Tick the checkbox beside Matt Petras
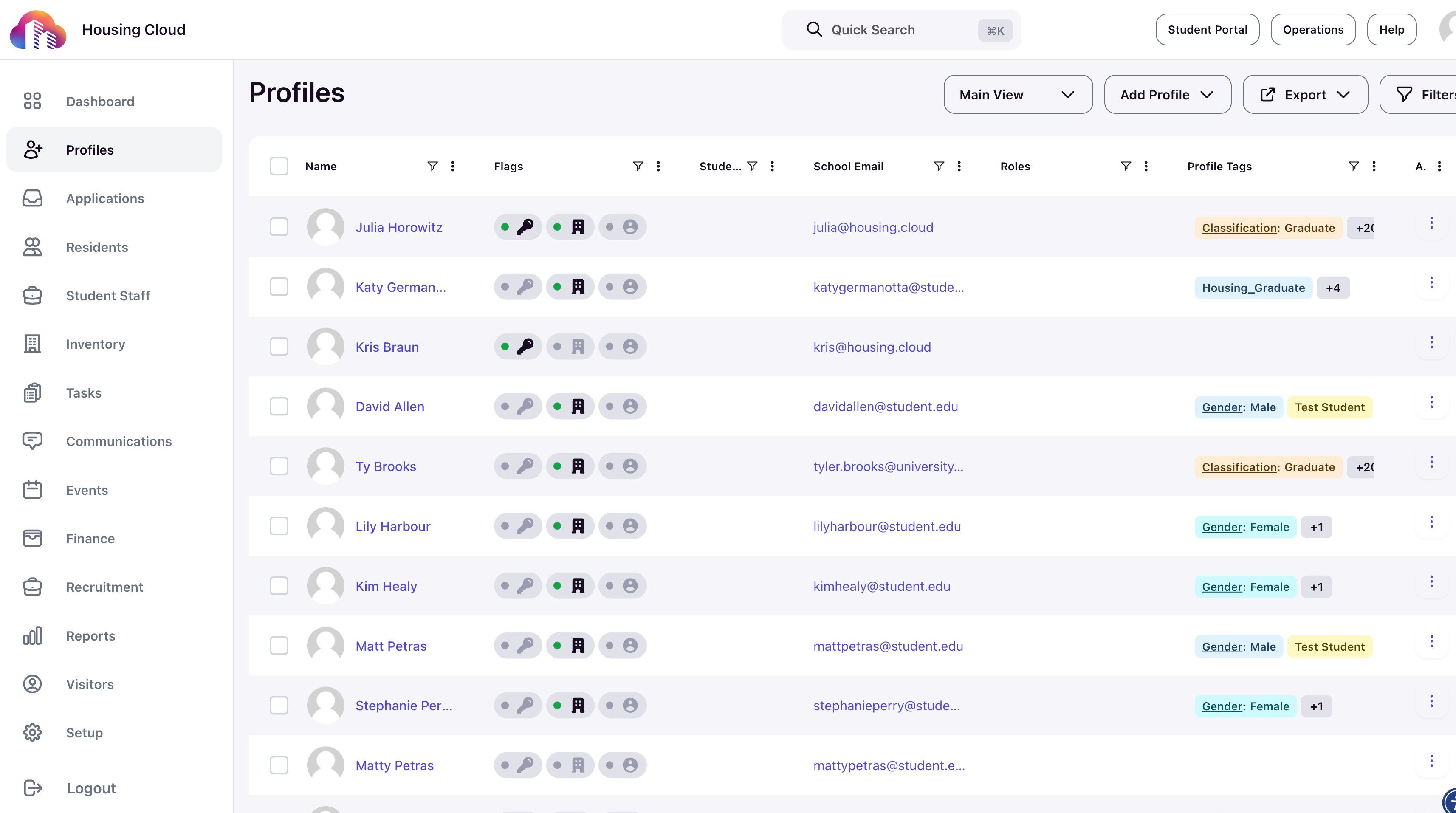Screen dimensions: 1456x813 (279, 646)
